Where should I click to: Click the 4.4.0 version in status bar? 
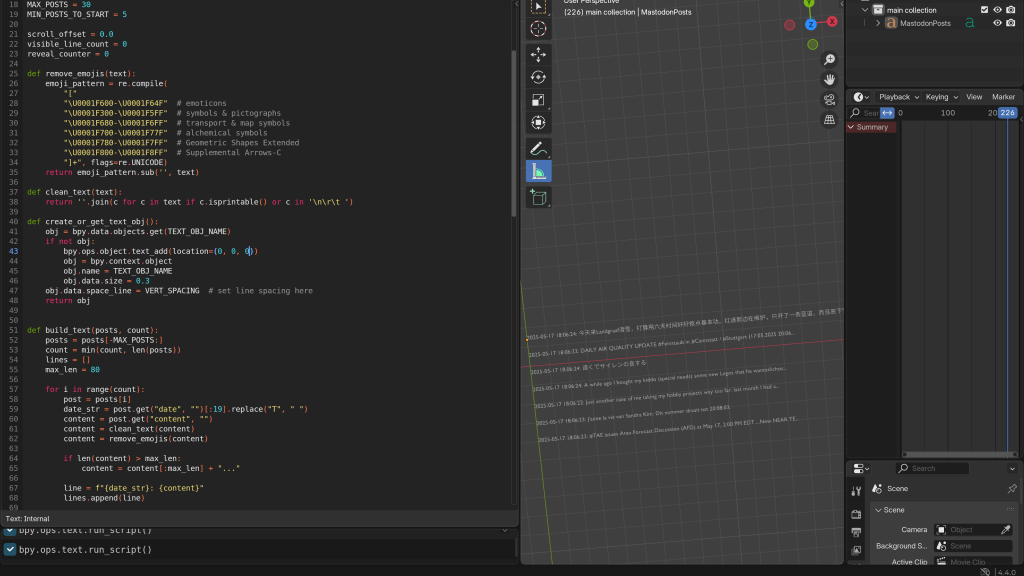point(1006,572)
